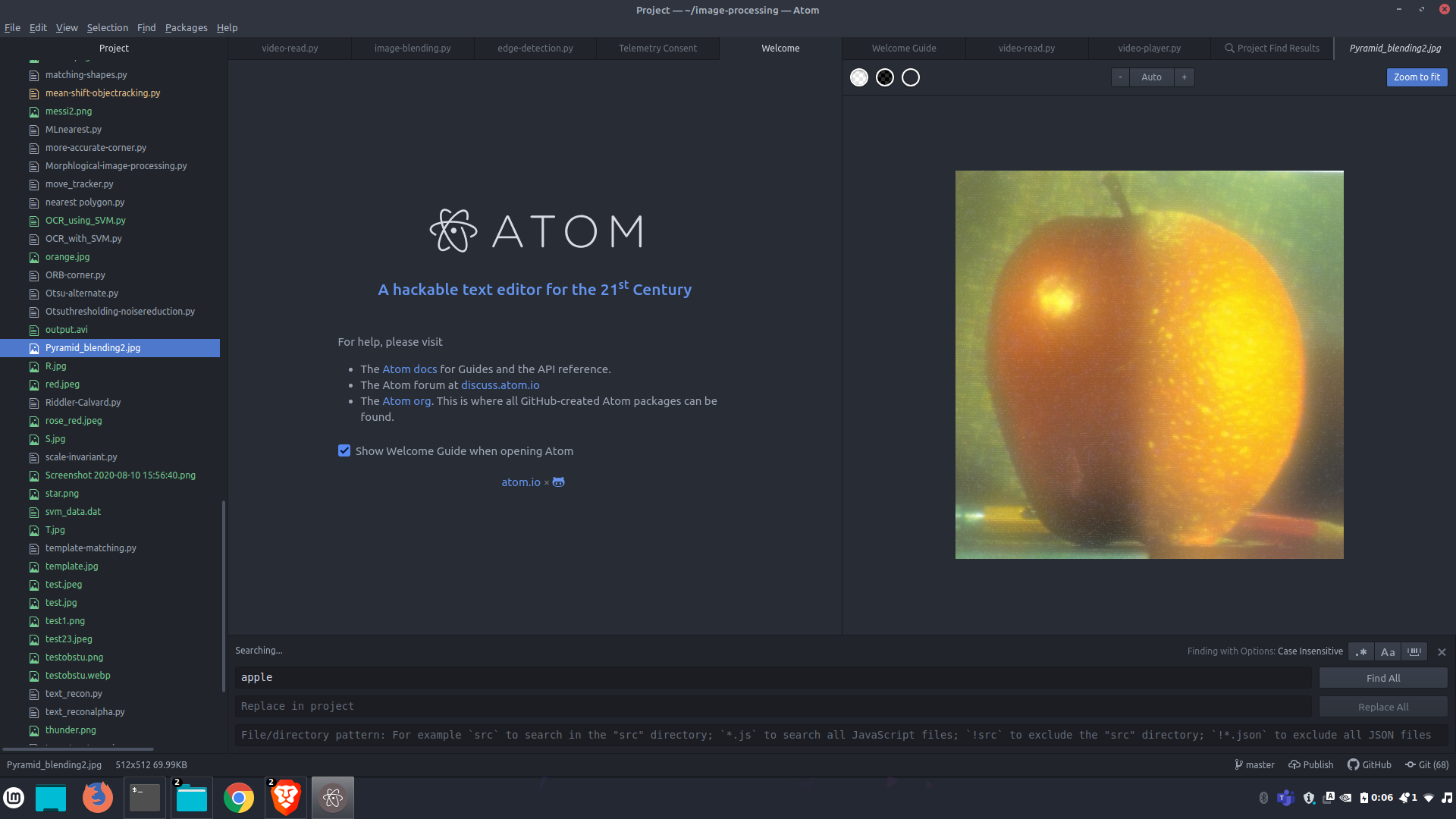
Task: Click the Find All button
Action: [1382, 678]
